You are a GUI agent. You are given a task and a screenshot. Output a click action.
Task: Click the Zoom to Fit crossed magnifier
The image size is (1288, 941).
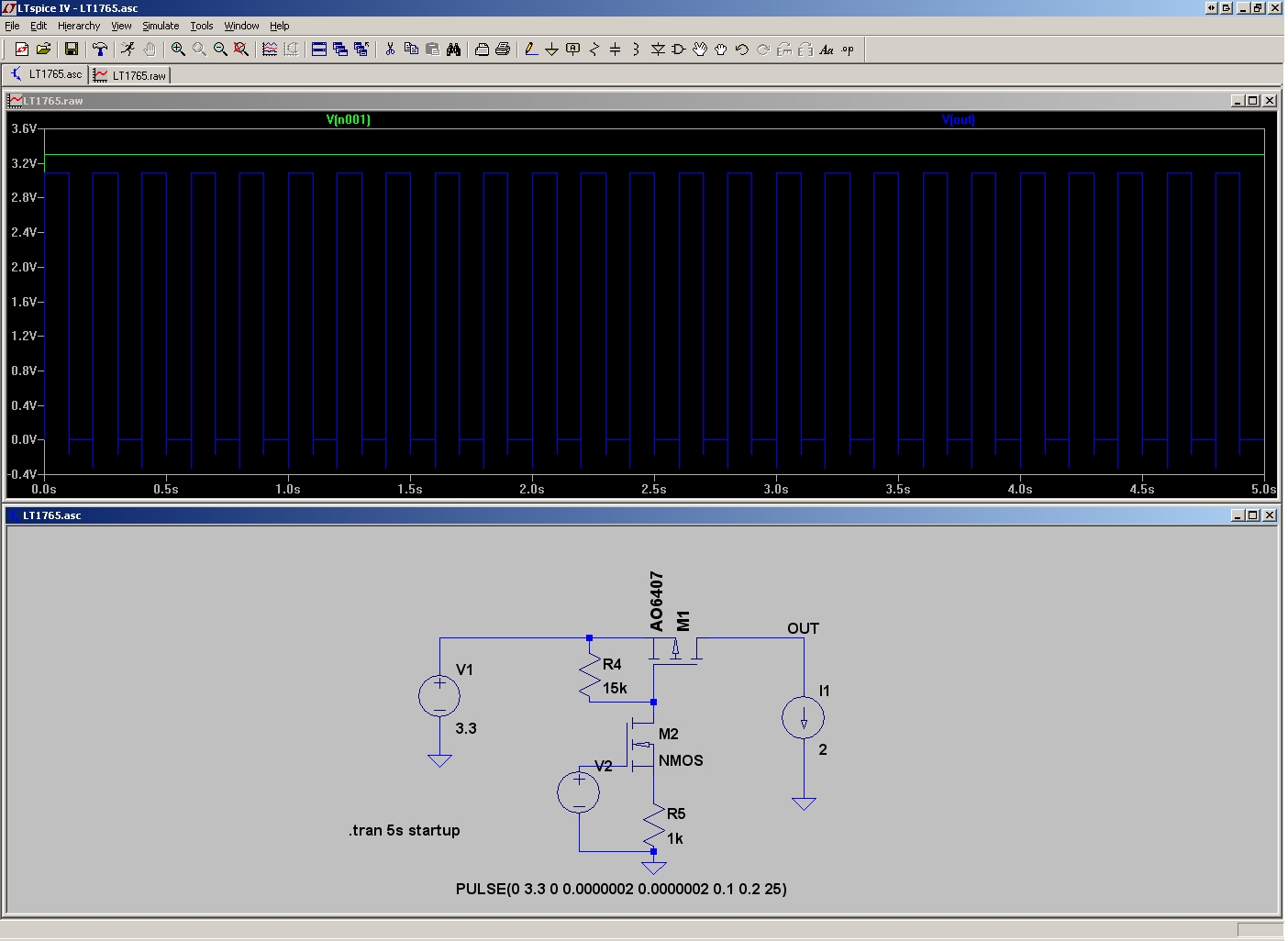pyautogui.click(x=241, y=50)
